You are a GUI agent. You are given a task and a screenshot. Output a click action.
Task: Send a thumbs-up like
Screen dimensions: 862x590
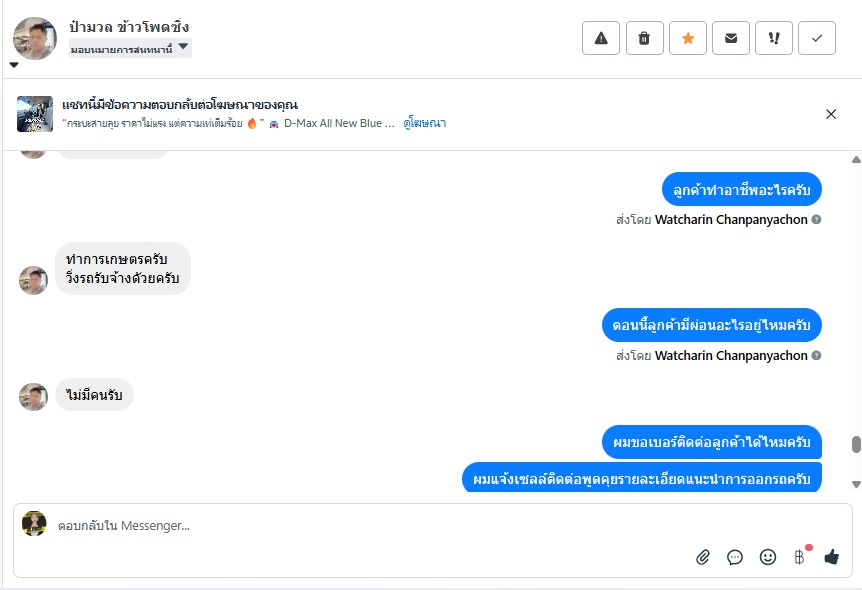[831, 557]
